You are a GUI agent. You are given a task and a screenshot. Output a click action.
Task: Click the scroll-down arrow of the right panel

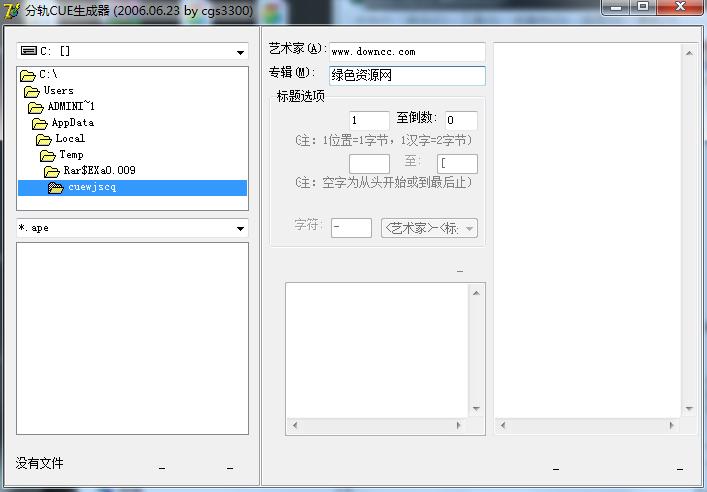click(689, 409)
